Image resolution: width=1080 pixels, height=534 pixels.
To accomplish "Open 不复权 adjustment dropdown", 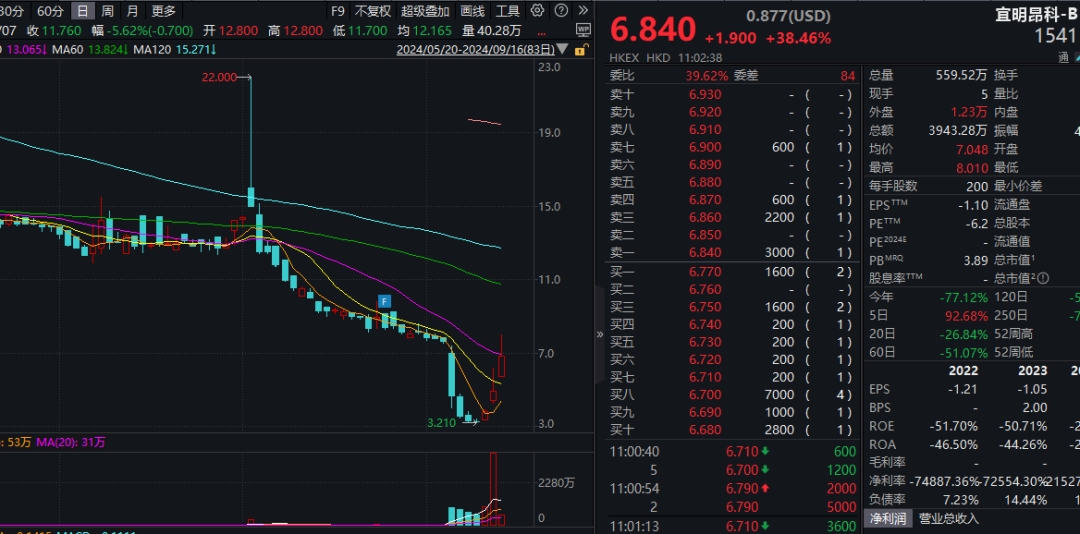I will pyautogui.click(x=373, y=11).
